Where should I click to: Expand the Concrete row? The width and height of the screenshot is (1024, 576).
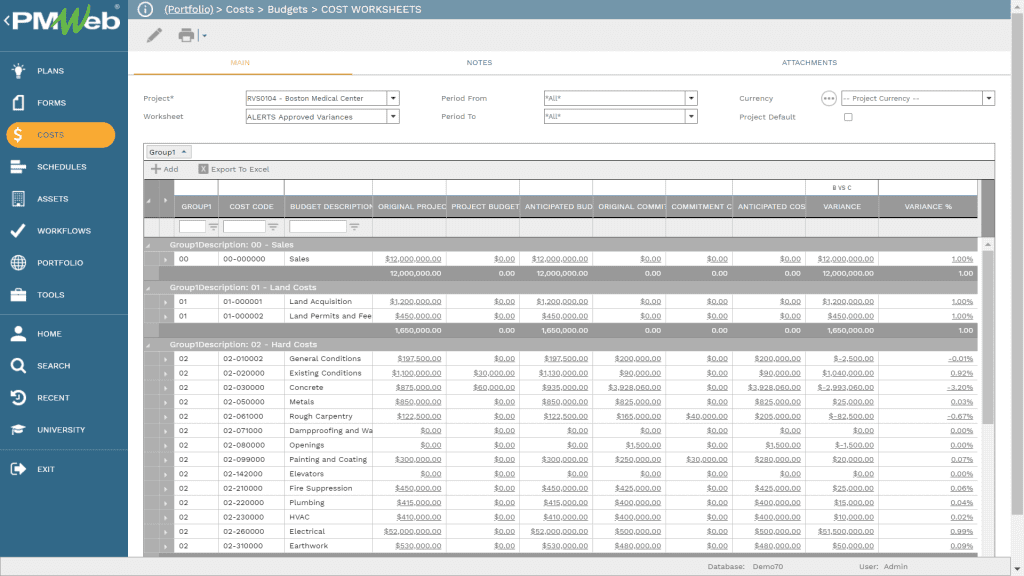coord(166,388)
